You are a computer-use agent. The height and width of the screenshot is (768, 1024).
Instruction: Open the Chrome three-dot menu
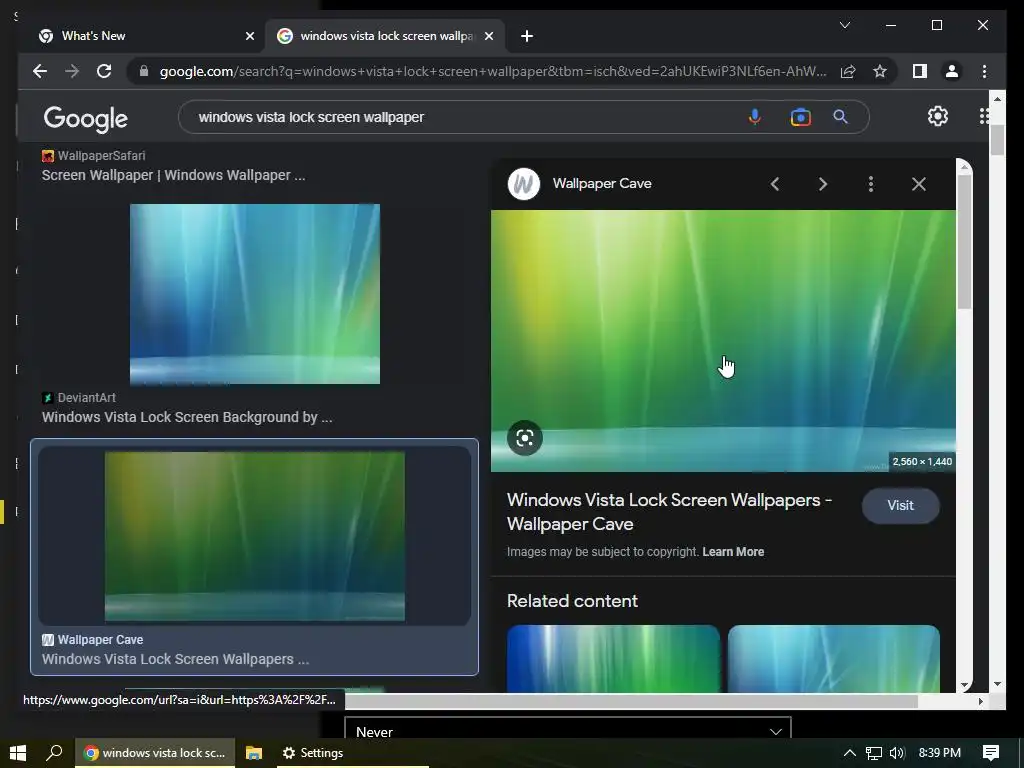984,71
